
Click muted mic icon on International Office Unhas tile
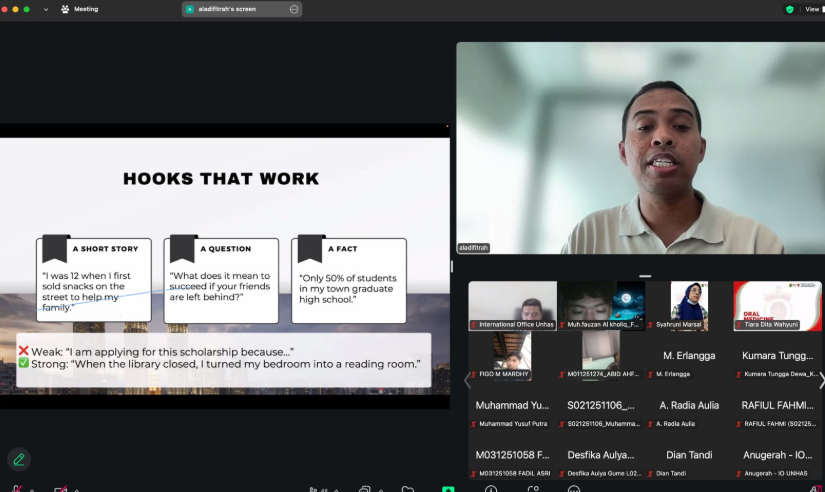[474, 325]
